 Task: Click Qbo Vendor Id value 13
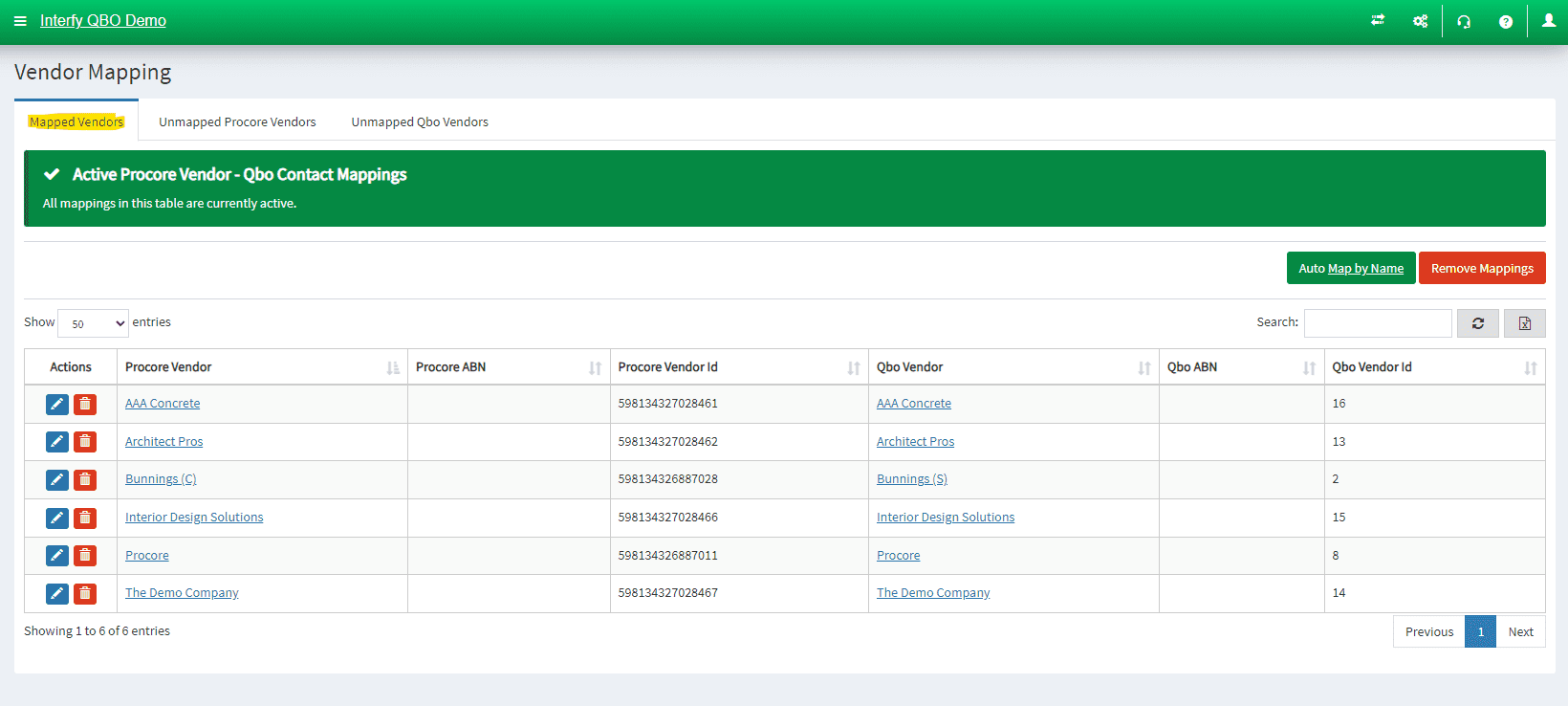pyautogui.click(x=1339, y=442)
